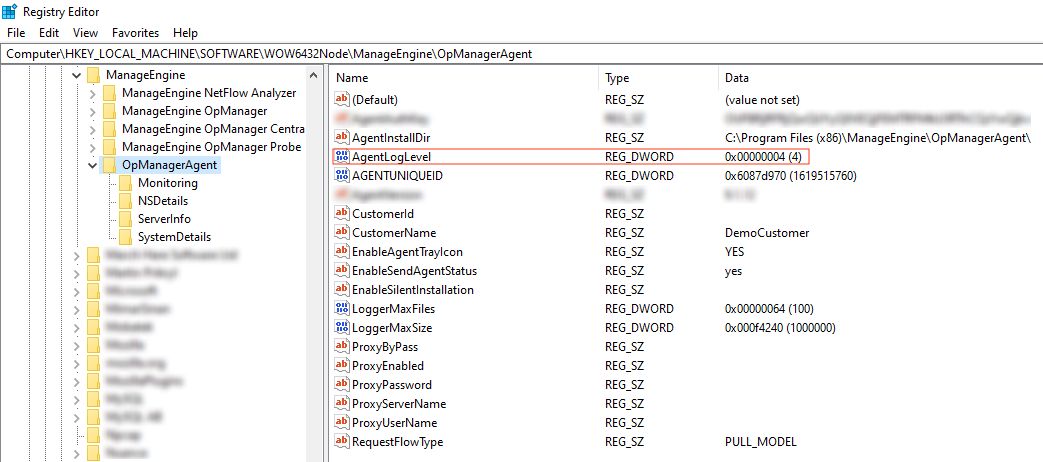Click string icon of EnableSilentInstallation value
1043x462 pixels.
coord(342,290)
